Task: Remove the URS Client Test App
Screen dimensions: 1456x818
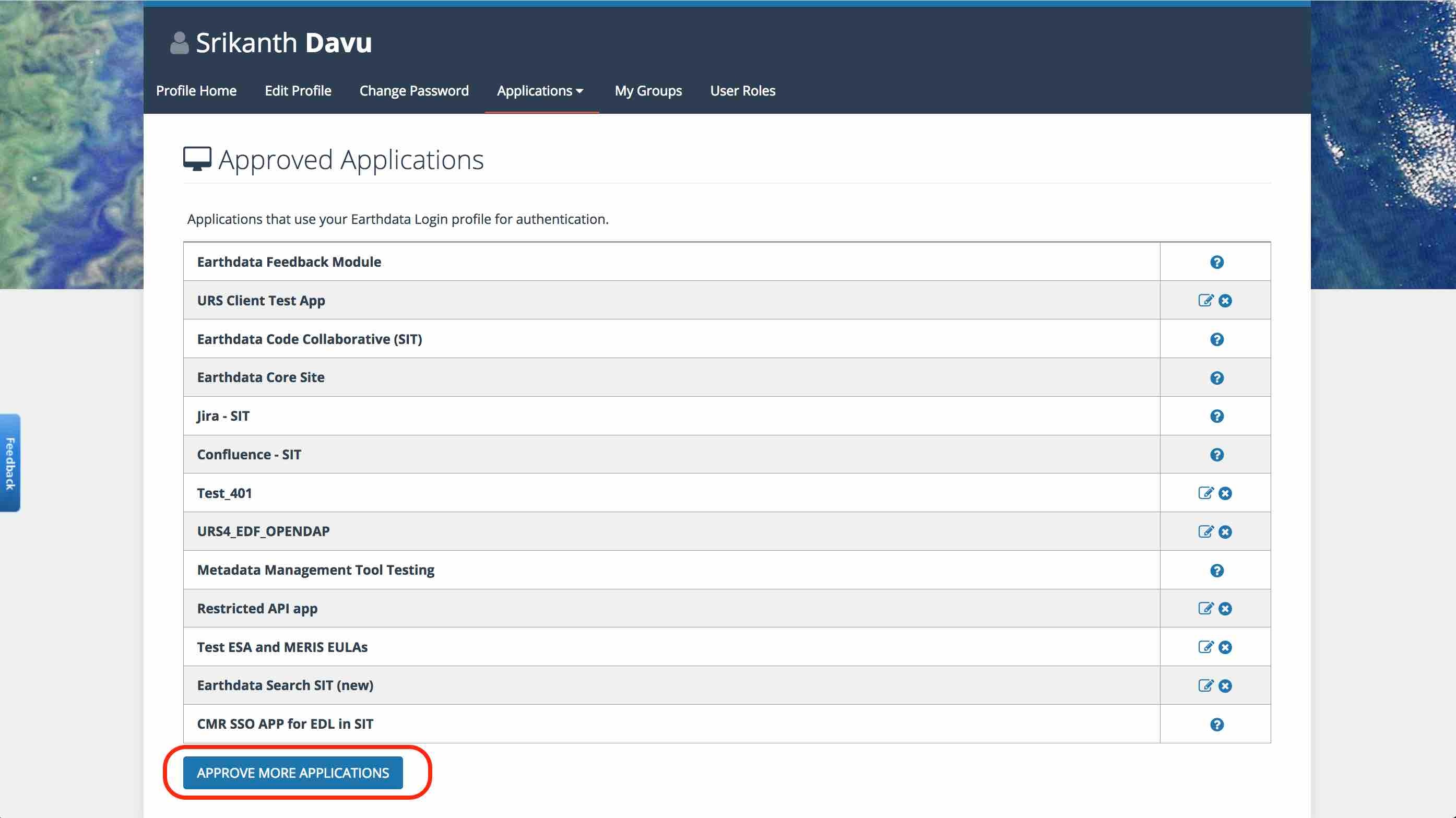Action: point(1225,300)
